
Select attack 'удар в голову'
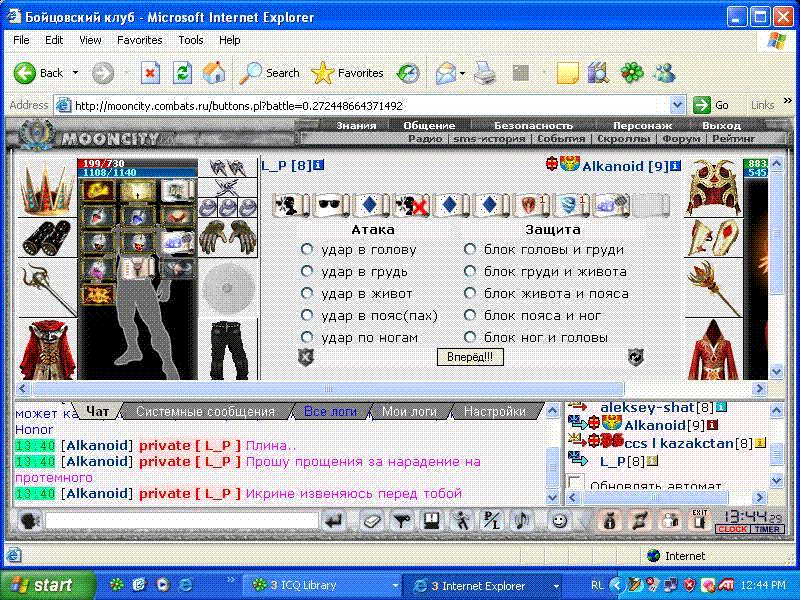[307, 249]
